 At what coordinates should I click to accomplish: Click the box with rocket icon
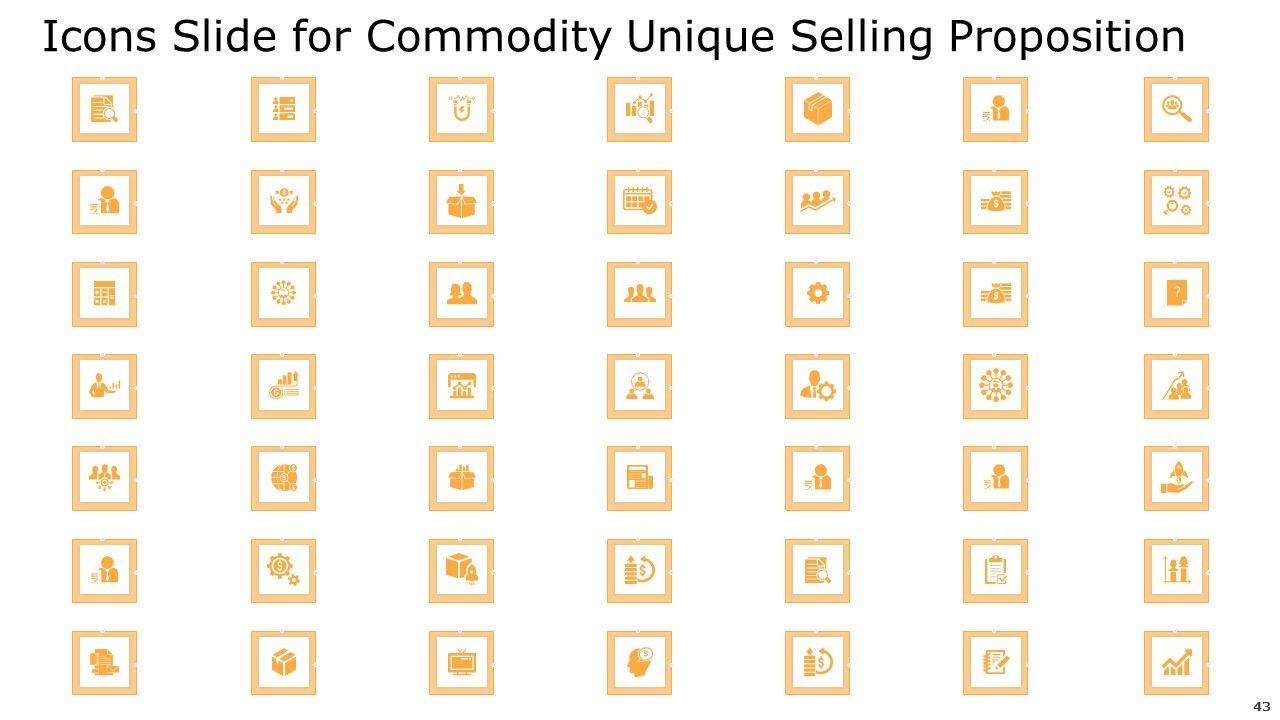point(461,571)
